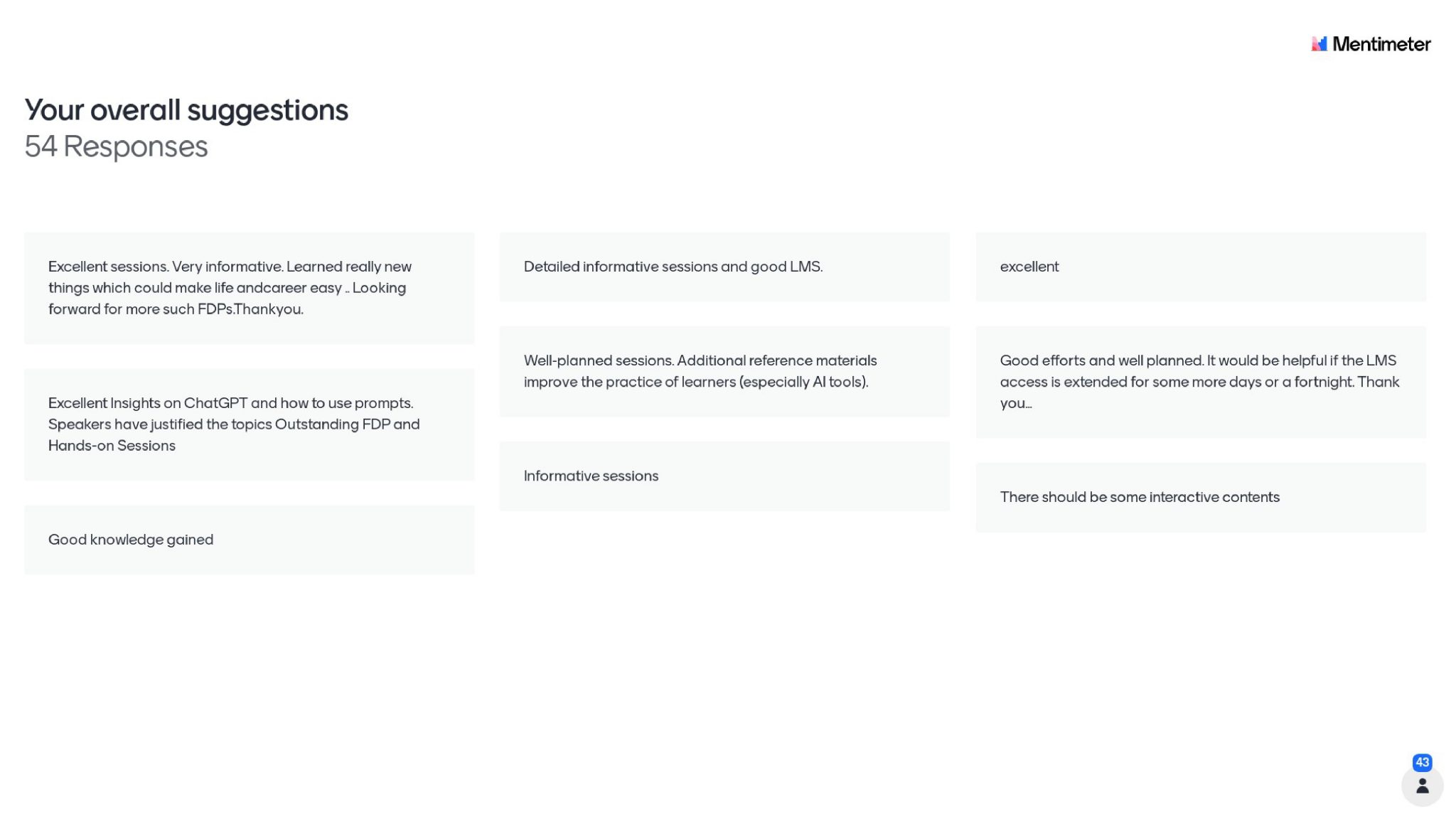
Task: Click the 'Informative sessions' response card
Action: [x=724, y=476]
